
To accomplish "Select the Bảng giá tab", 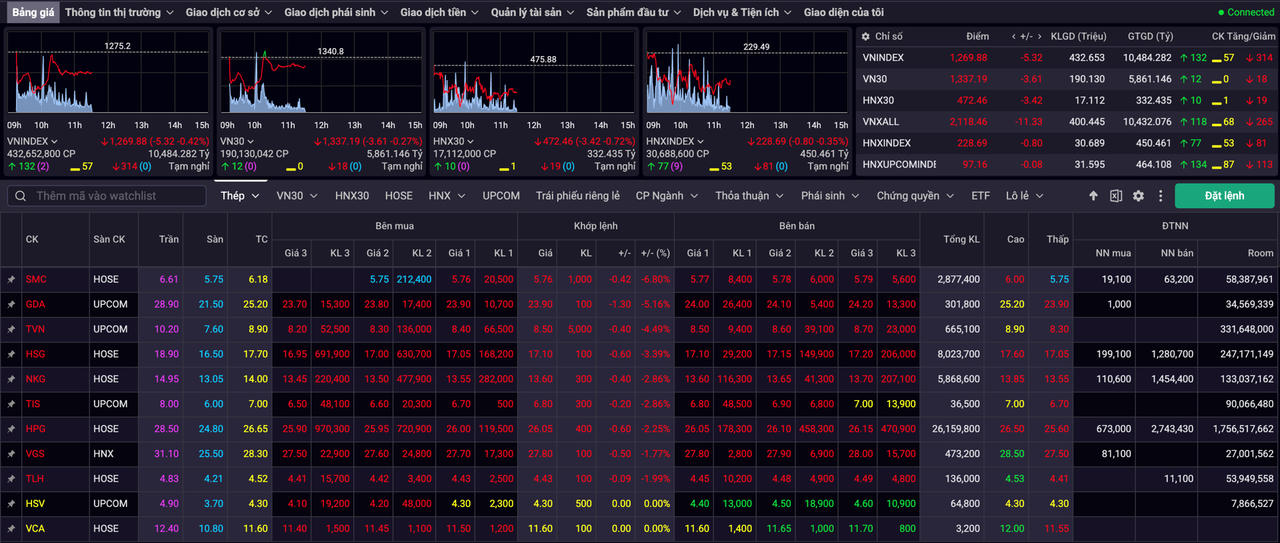I will coord(33,12).
